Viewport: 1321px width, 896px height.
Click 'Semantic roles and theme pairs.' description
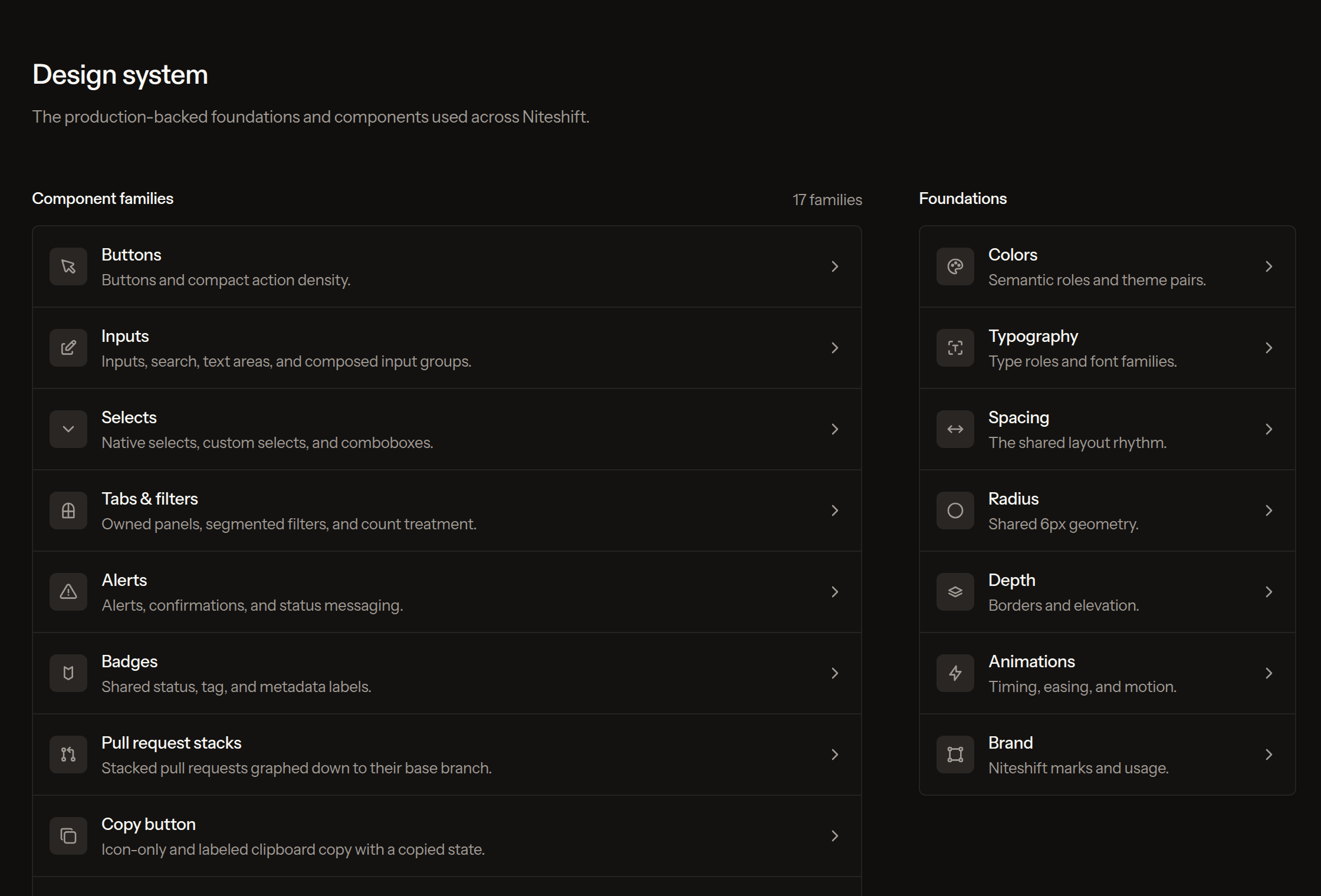(x=1097, y=280)
